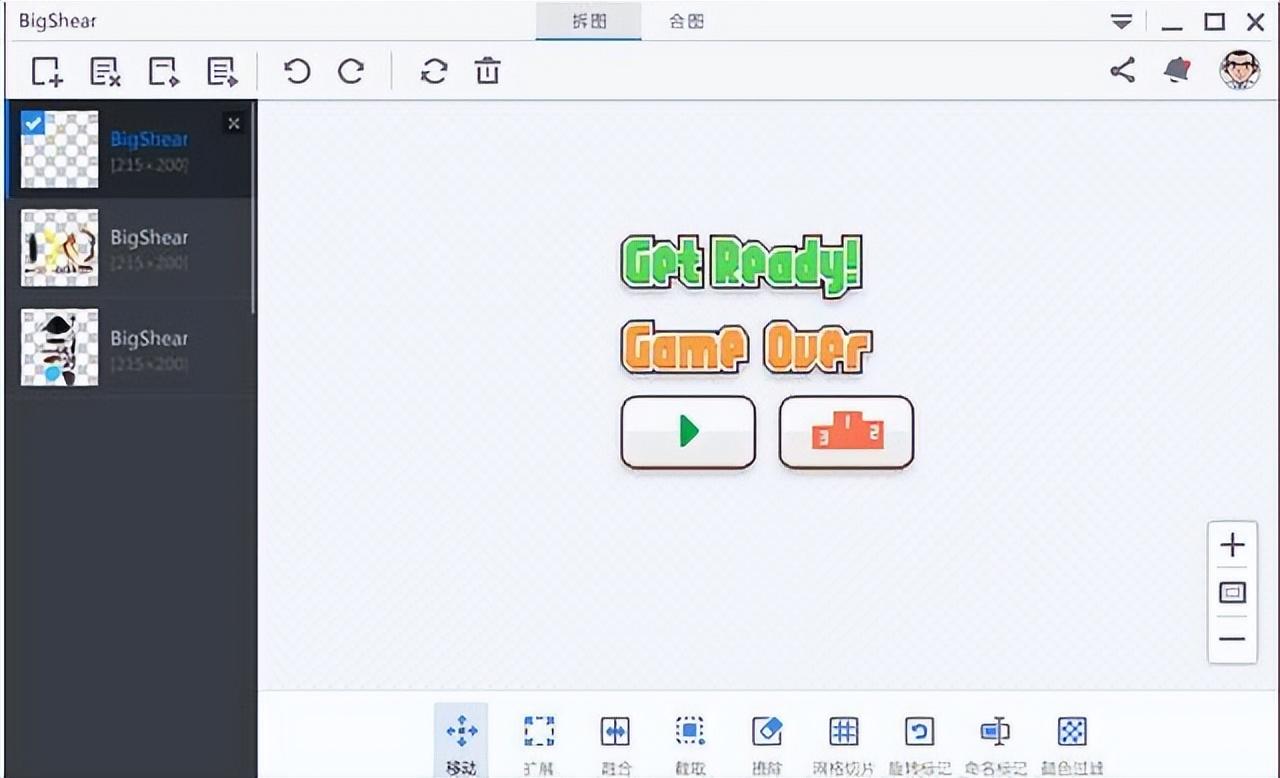Click the second item's BigShear name
This screenshot has width=1280, height=778.
point(149,238)
